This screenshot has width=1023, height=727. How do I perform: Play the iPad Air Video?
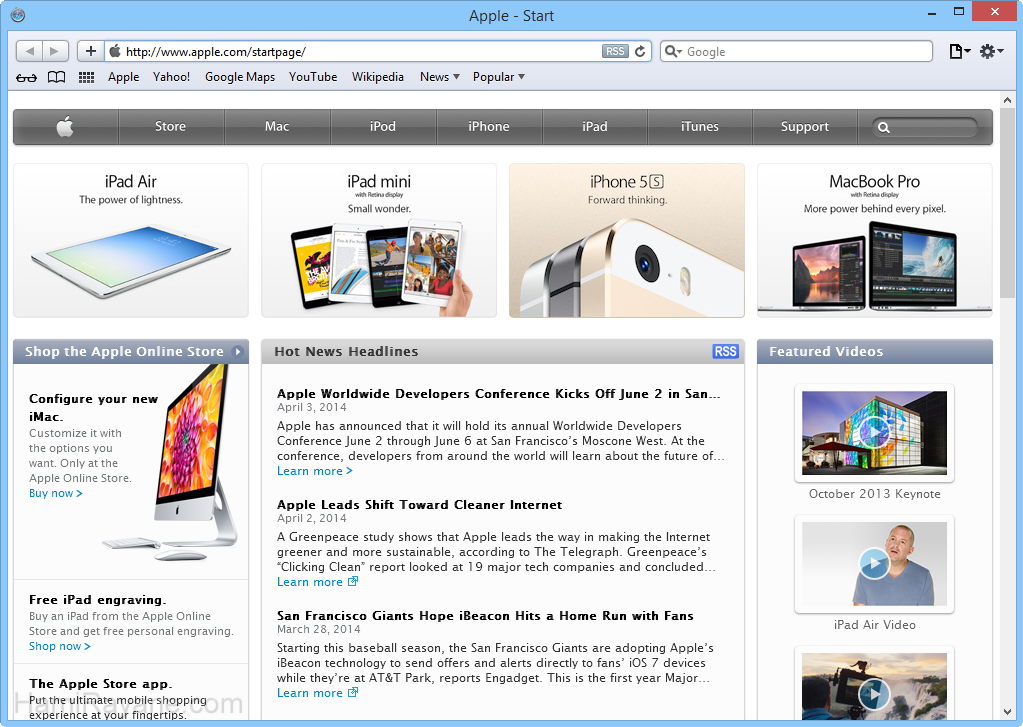click(874, 563)
